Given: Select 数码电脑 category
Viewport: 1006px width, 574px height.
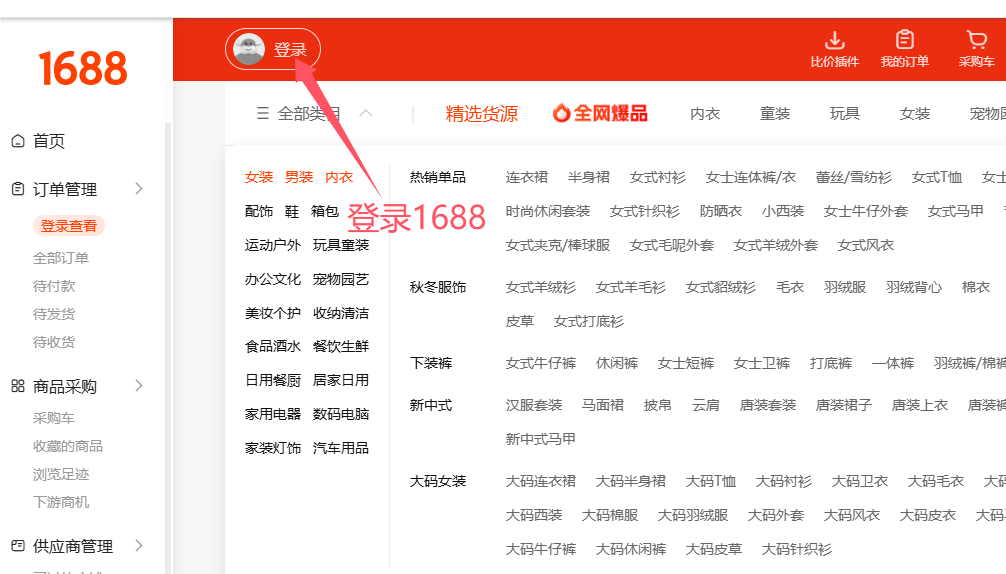Looking at the screenshot, I should 341,414.
